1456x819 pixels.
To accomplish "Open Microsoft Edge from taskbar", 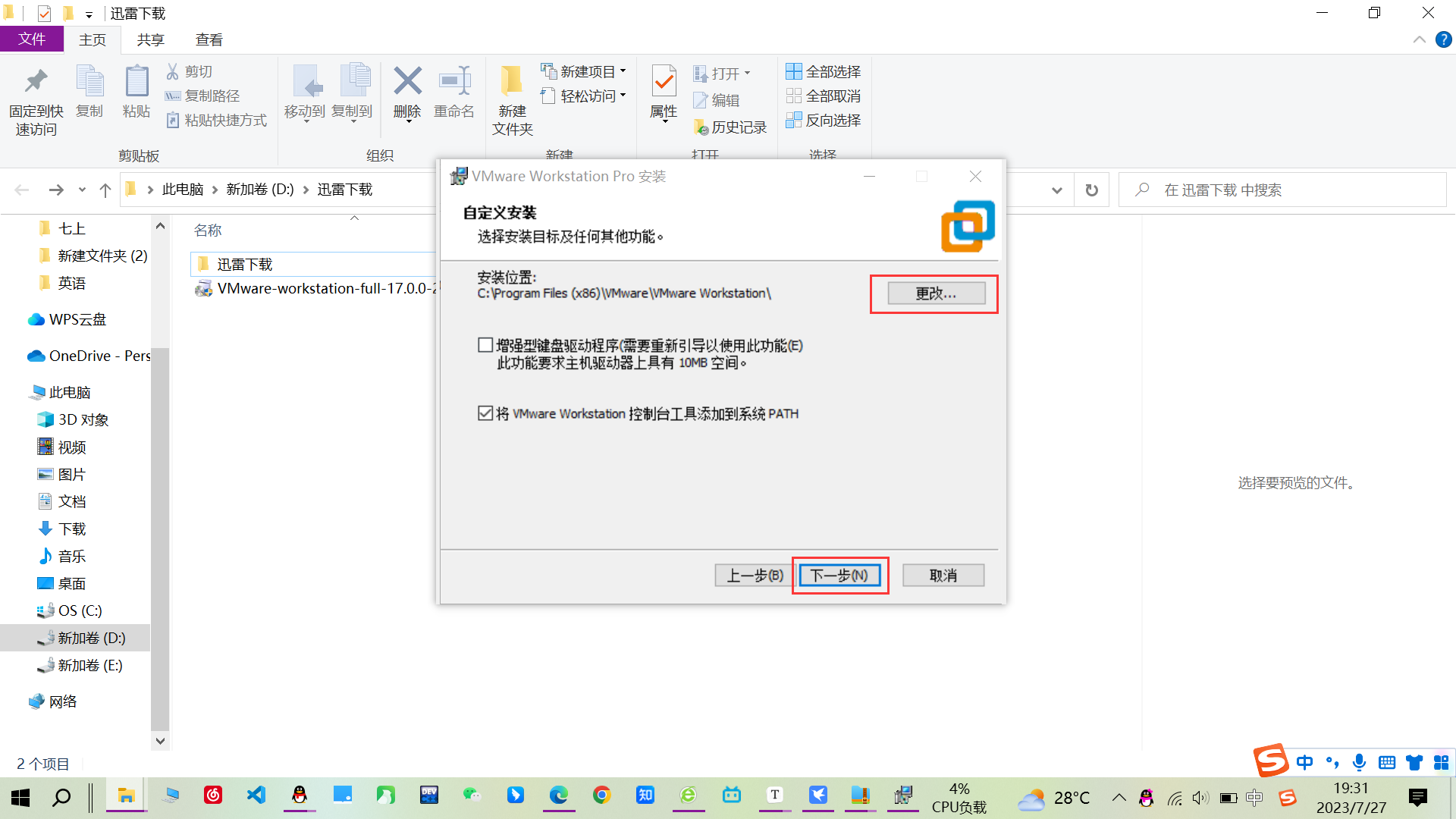I will coord(559,795).
